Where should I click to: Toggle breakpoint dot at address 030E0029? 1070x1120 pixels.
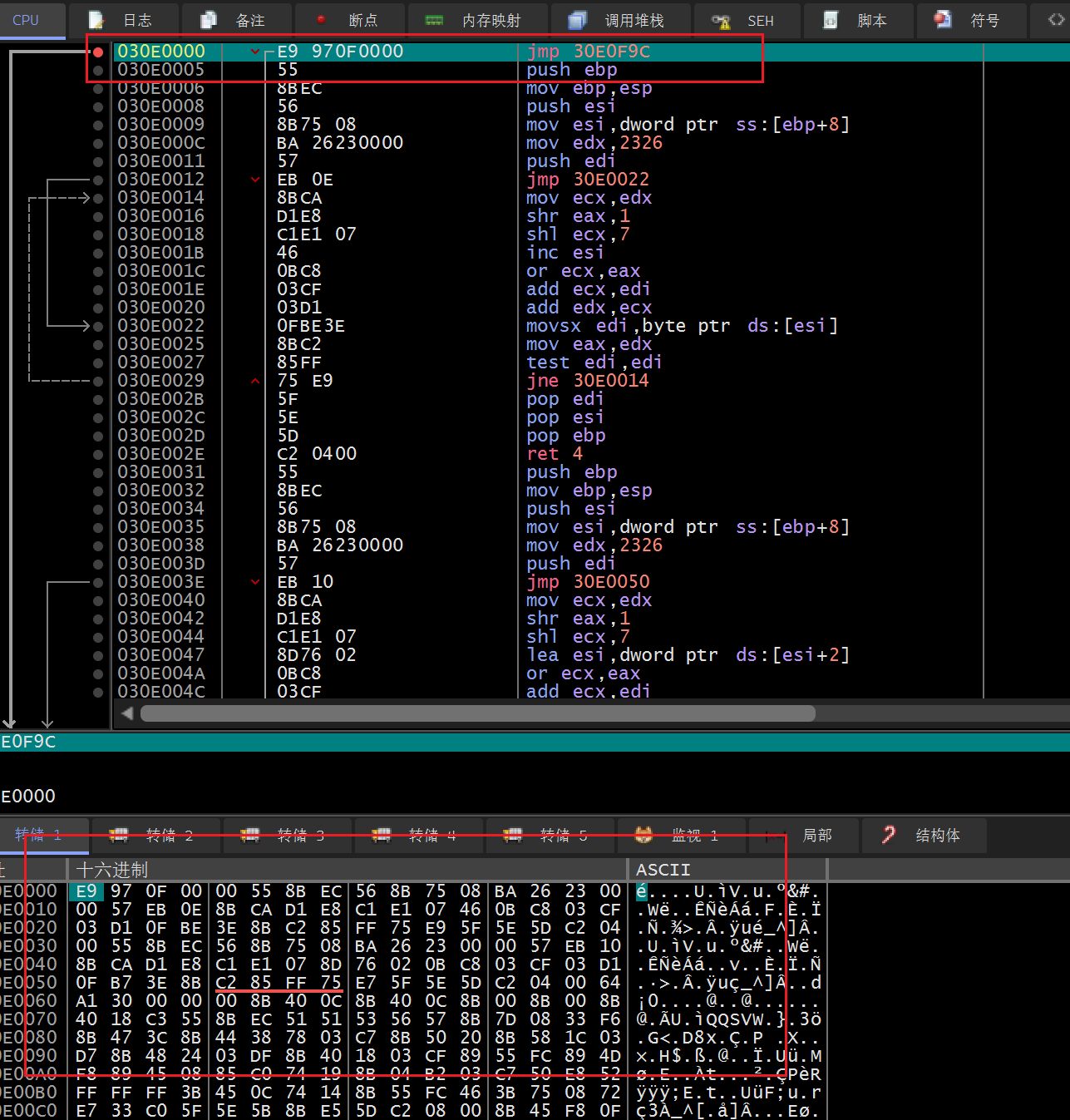pyautogui.click(x=98, y=381)
